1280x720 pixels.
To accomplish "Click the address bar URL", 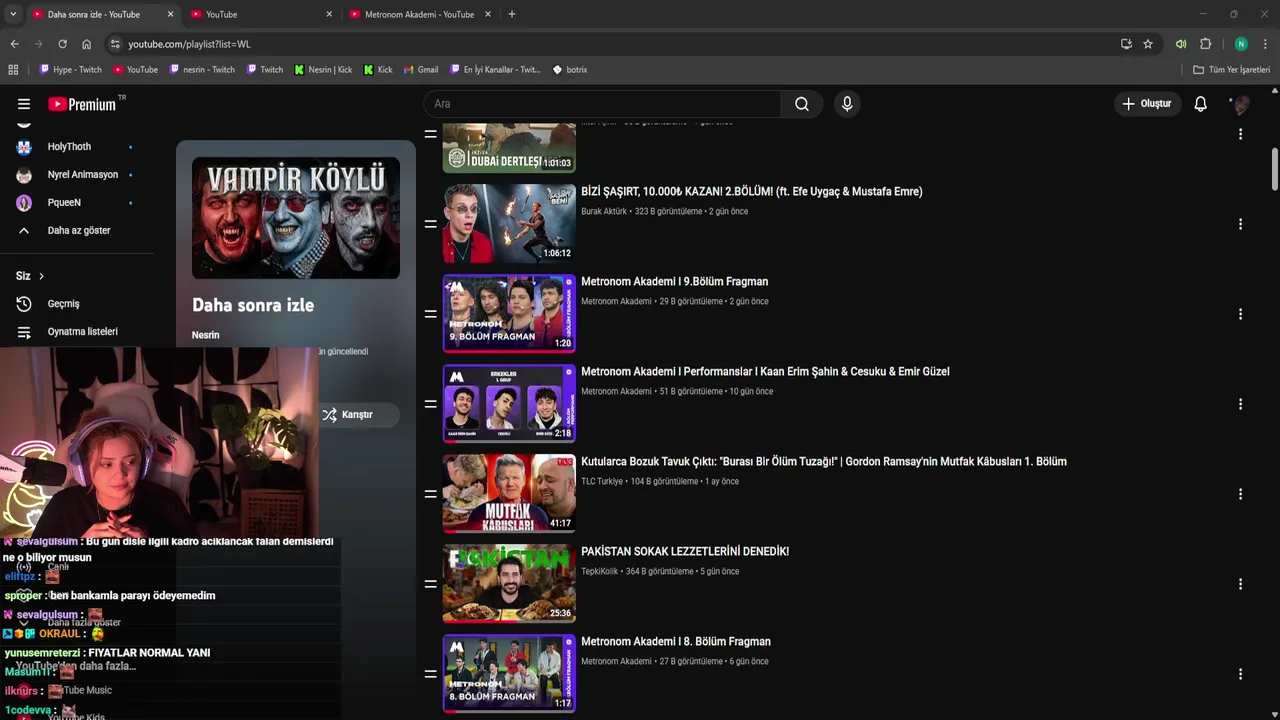I will pos(189,44).
